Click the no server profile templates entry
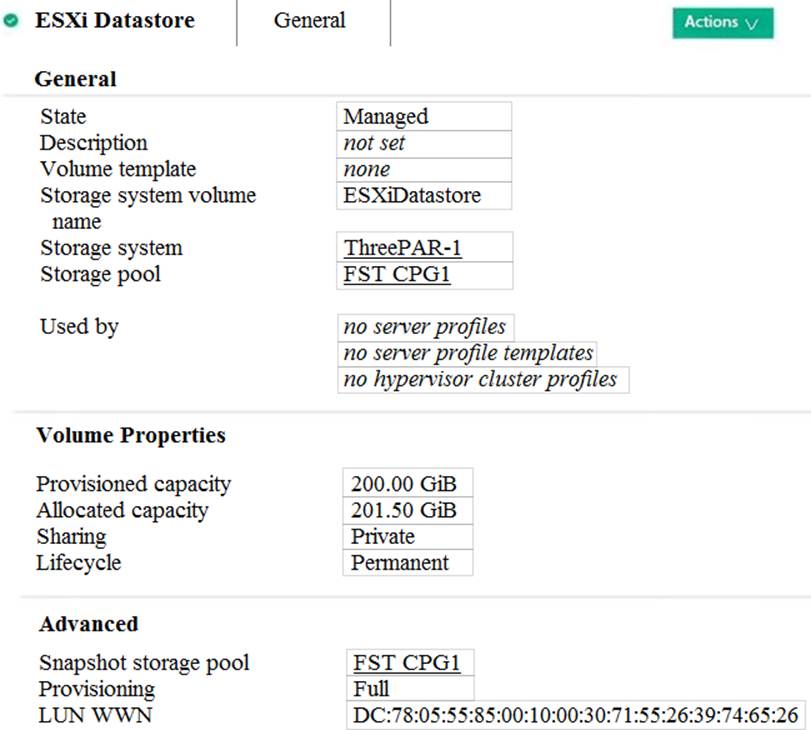This screenshot has width=811, height=730. (x=467, y=353)
